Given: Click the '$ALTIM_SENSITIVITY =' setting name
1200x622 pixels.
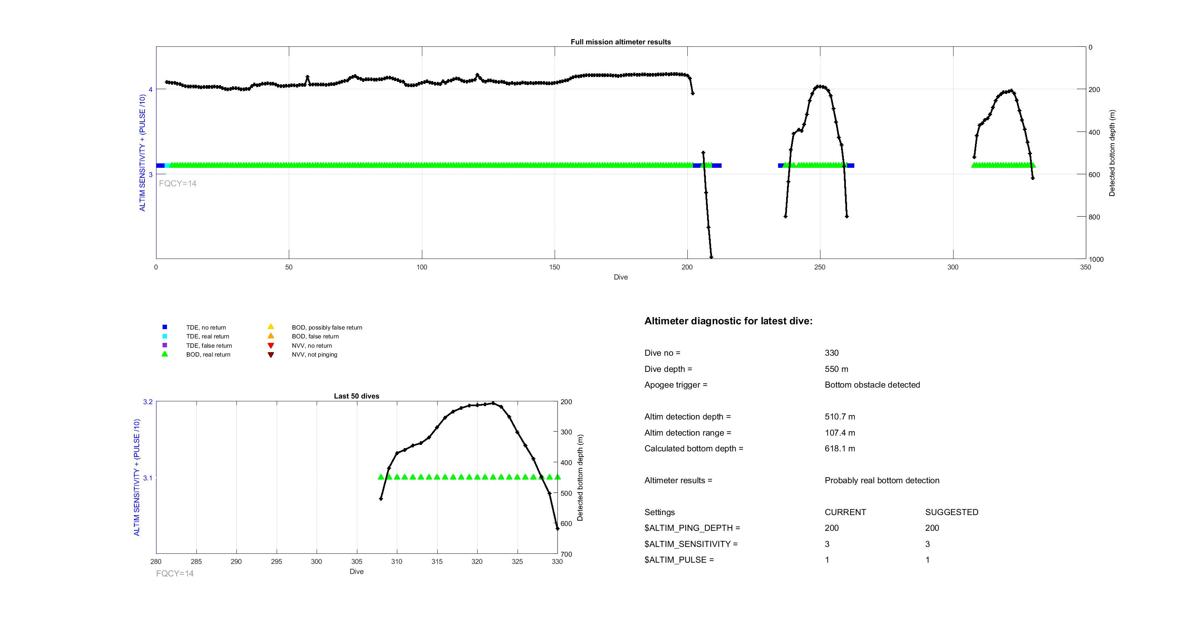Looking at the screenshot, I should (x=691, y=544).
